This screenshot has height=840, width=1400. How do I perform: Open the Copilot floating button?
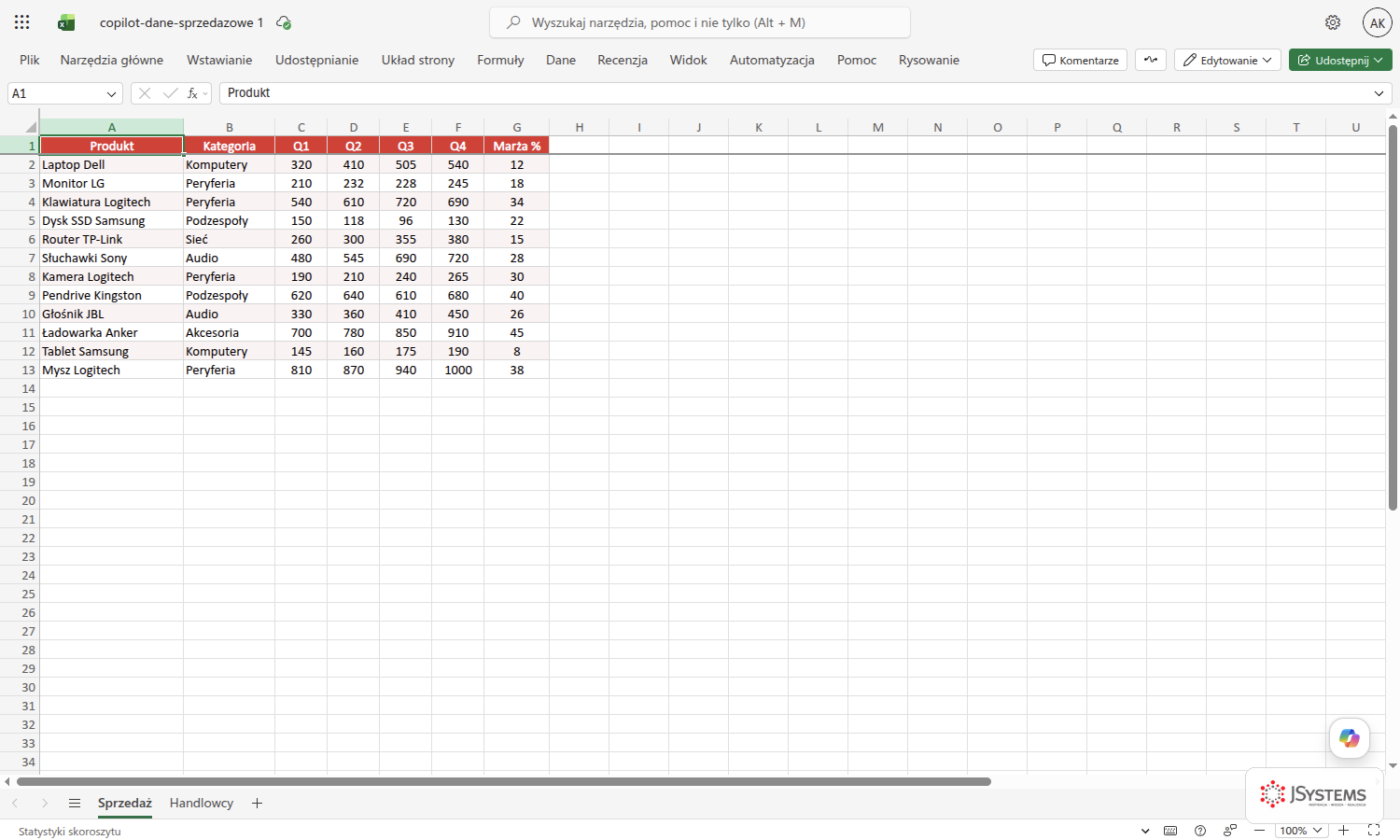[x=1350, y=738]
